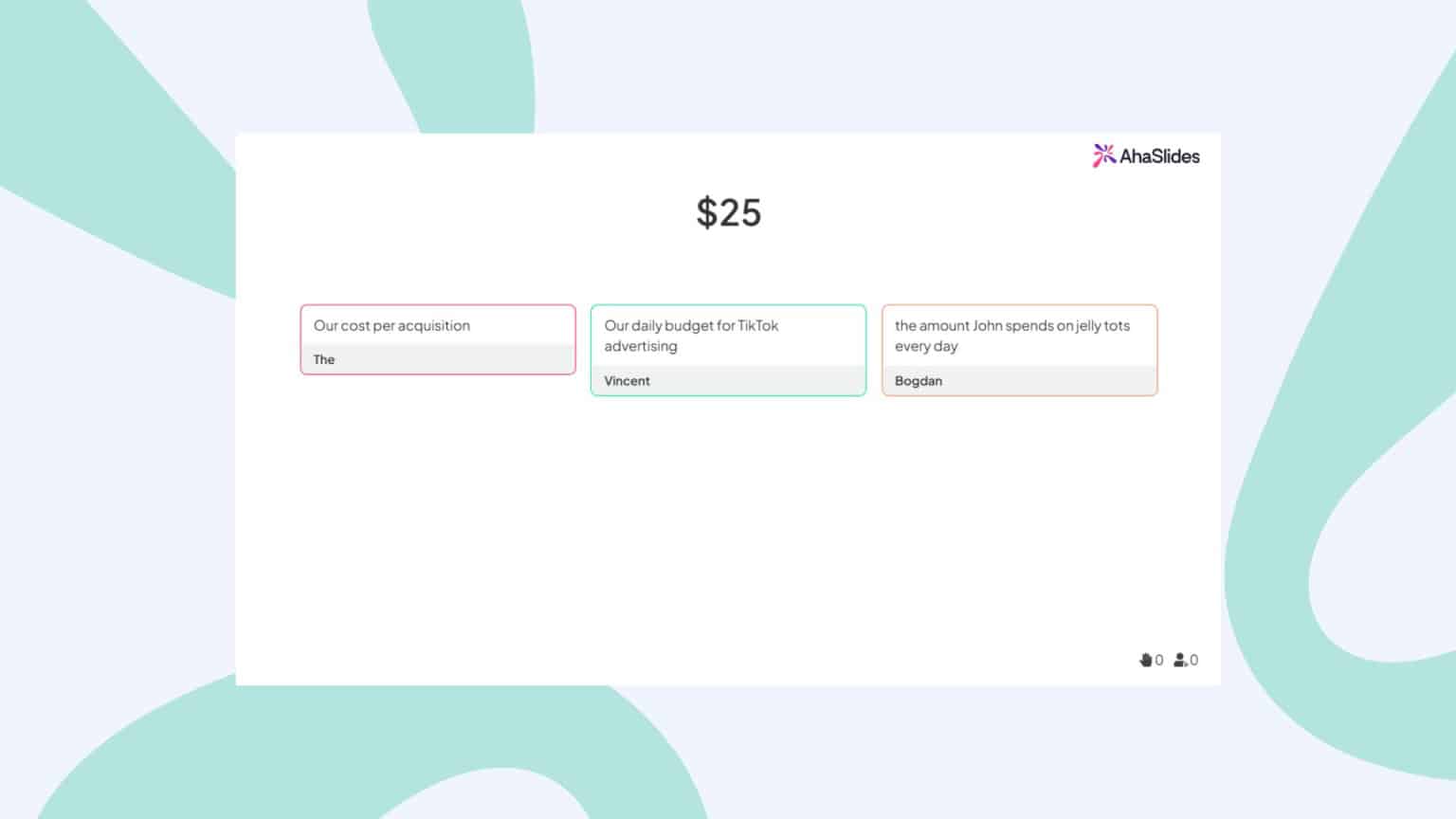The width and height of the screenshot is (1456, 819).
Task: Click the empty white slide area below the cards
Action: click(728, 531)
